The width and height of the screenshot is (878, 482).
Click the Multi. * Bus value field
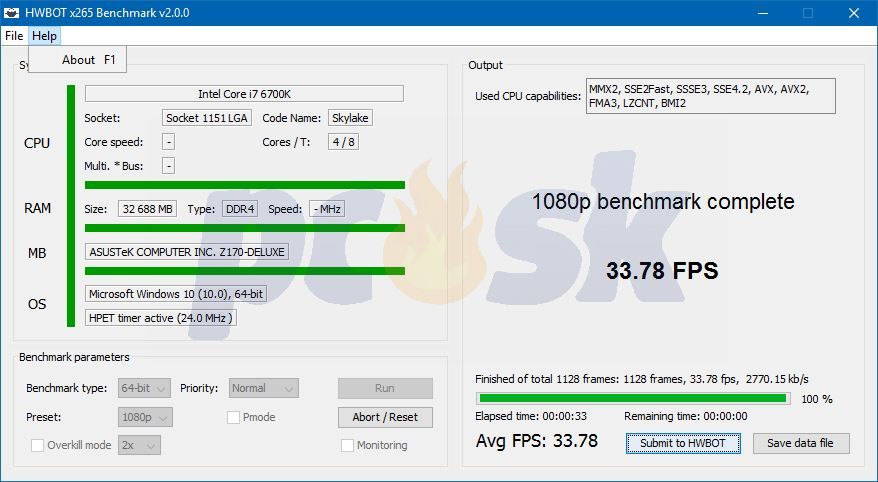[169, 166]
